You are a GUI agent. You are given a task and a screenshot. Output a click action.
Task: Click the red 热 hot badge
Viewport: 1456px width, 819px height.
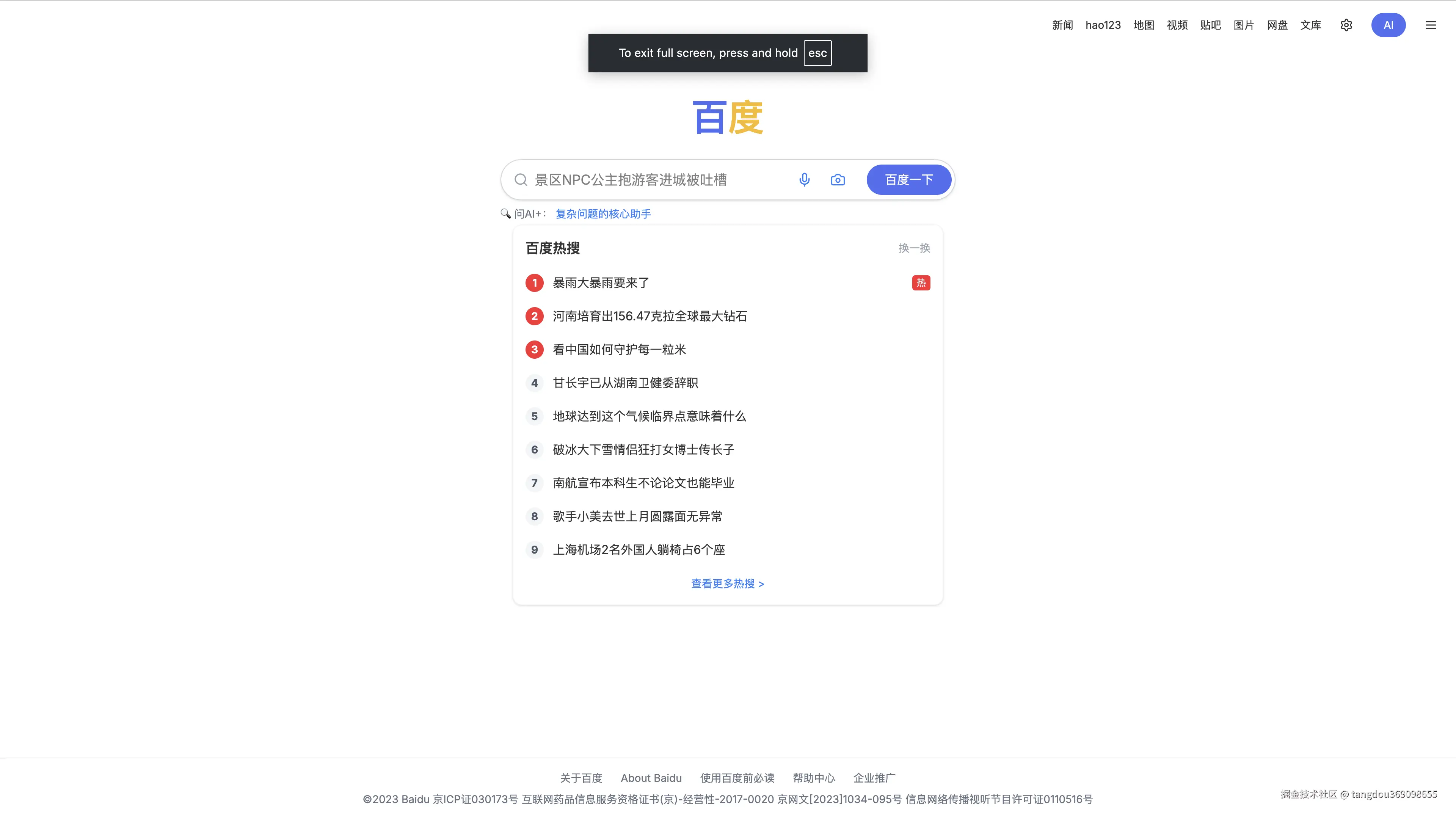921,282
